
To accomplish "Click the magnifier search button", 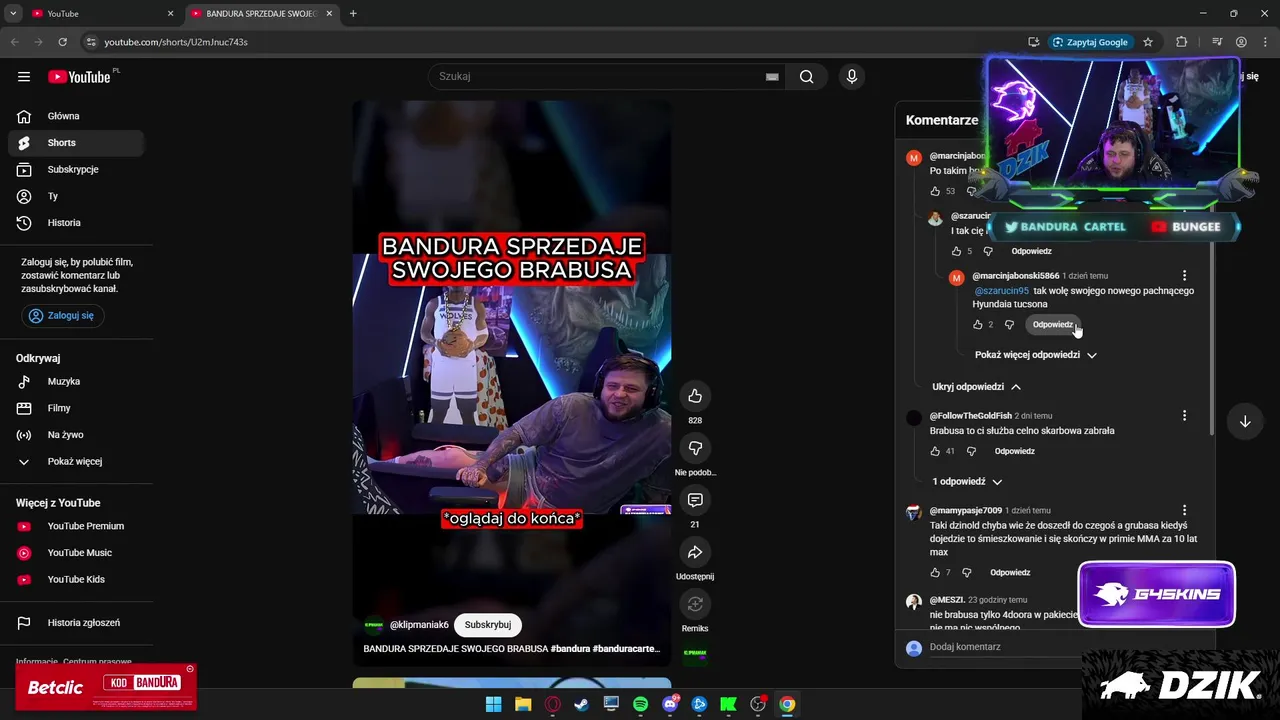I will (807, 77).
